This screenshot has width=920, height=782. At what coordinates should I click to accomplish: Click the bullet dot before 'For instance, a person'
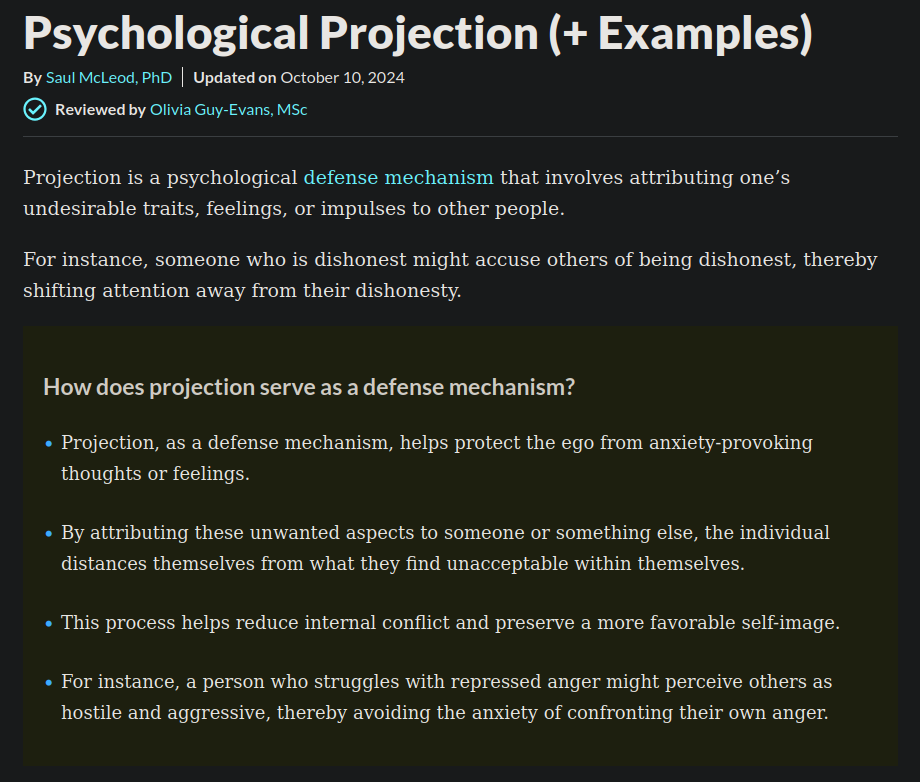[x=49, y=683]
